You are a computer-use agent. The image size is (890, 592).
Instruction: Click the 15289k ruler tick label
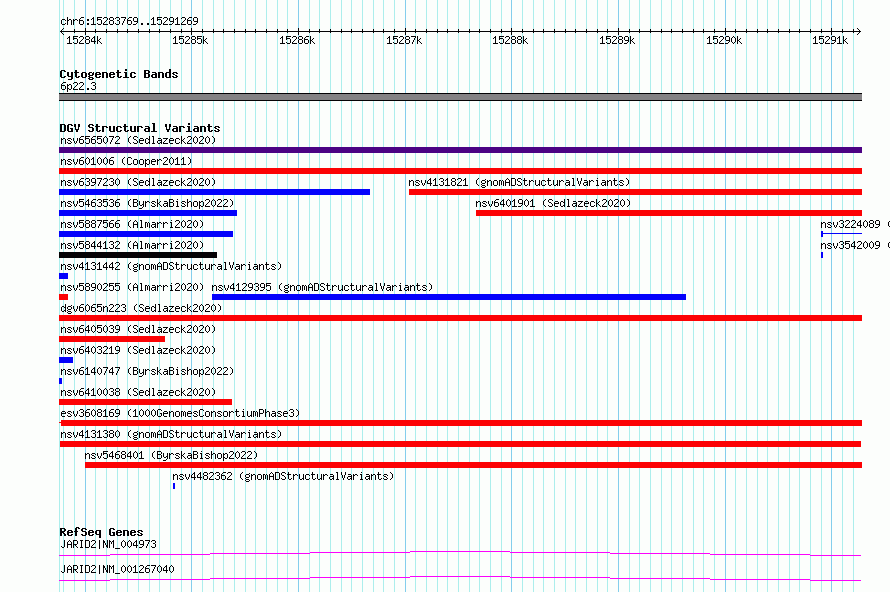[617, 40]
